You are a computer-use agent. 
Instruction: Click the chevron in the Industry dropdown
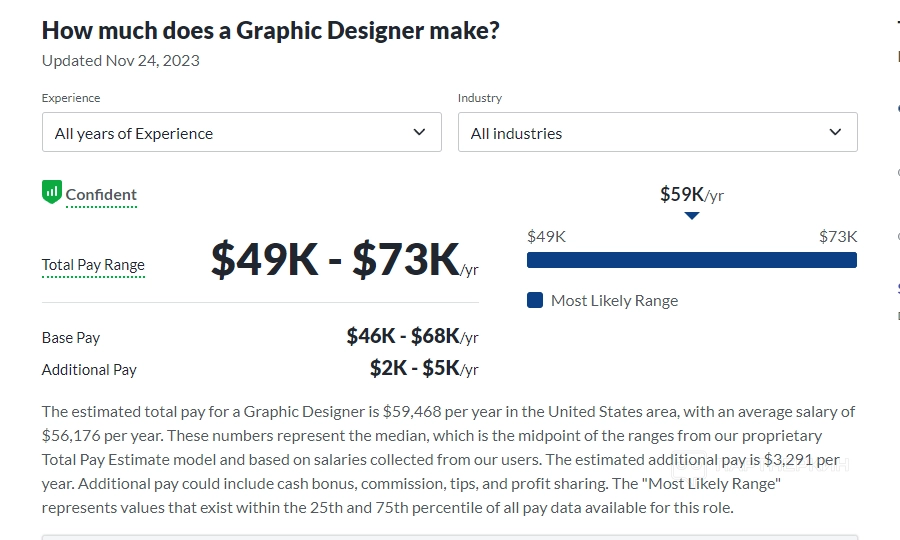(836, 132)
